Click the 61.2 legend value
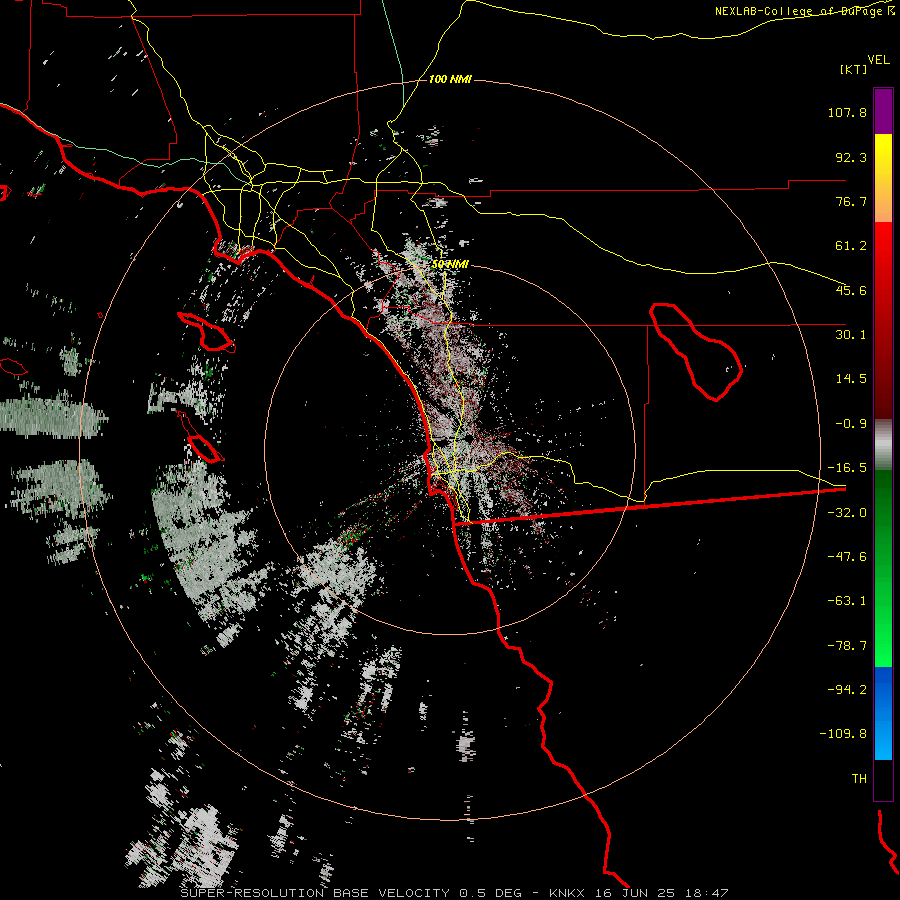 click(851, 246)
